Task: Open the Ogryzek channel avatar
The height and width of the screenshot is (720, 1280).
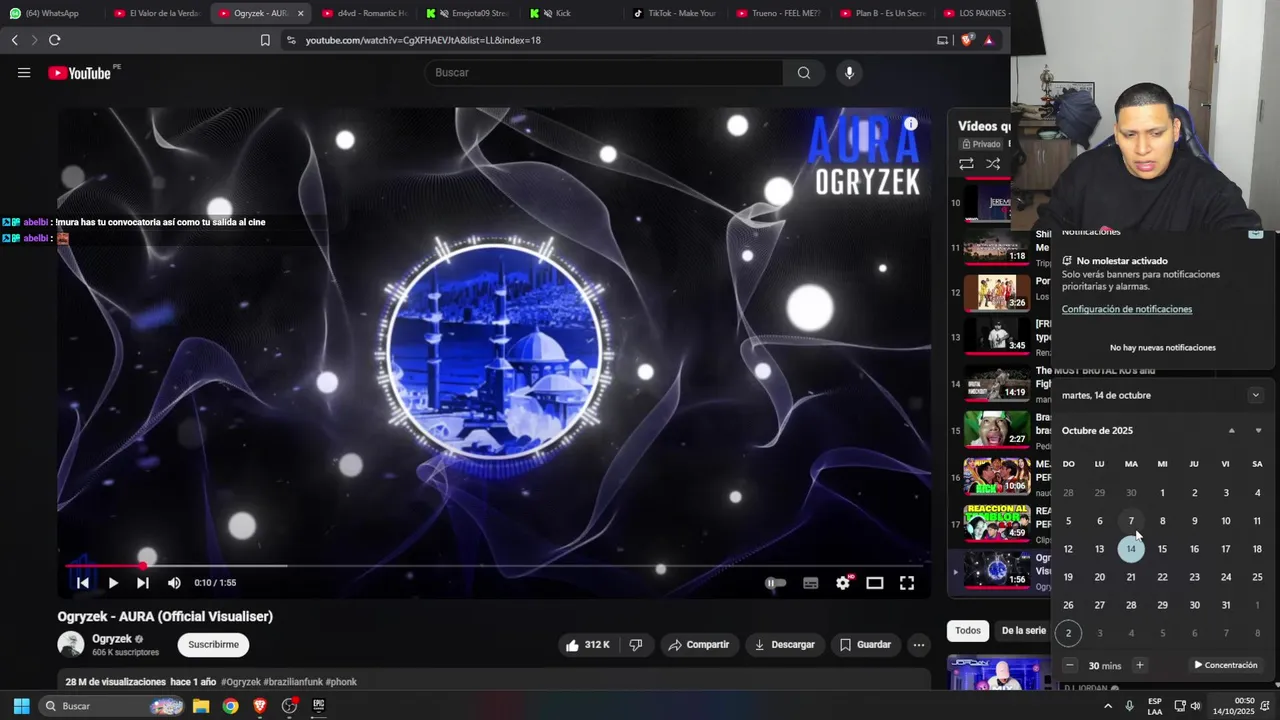Action: (71, 645)
